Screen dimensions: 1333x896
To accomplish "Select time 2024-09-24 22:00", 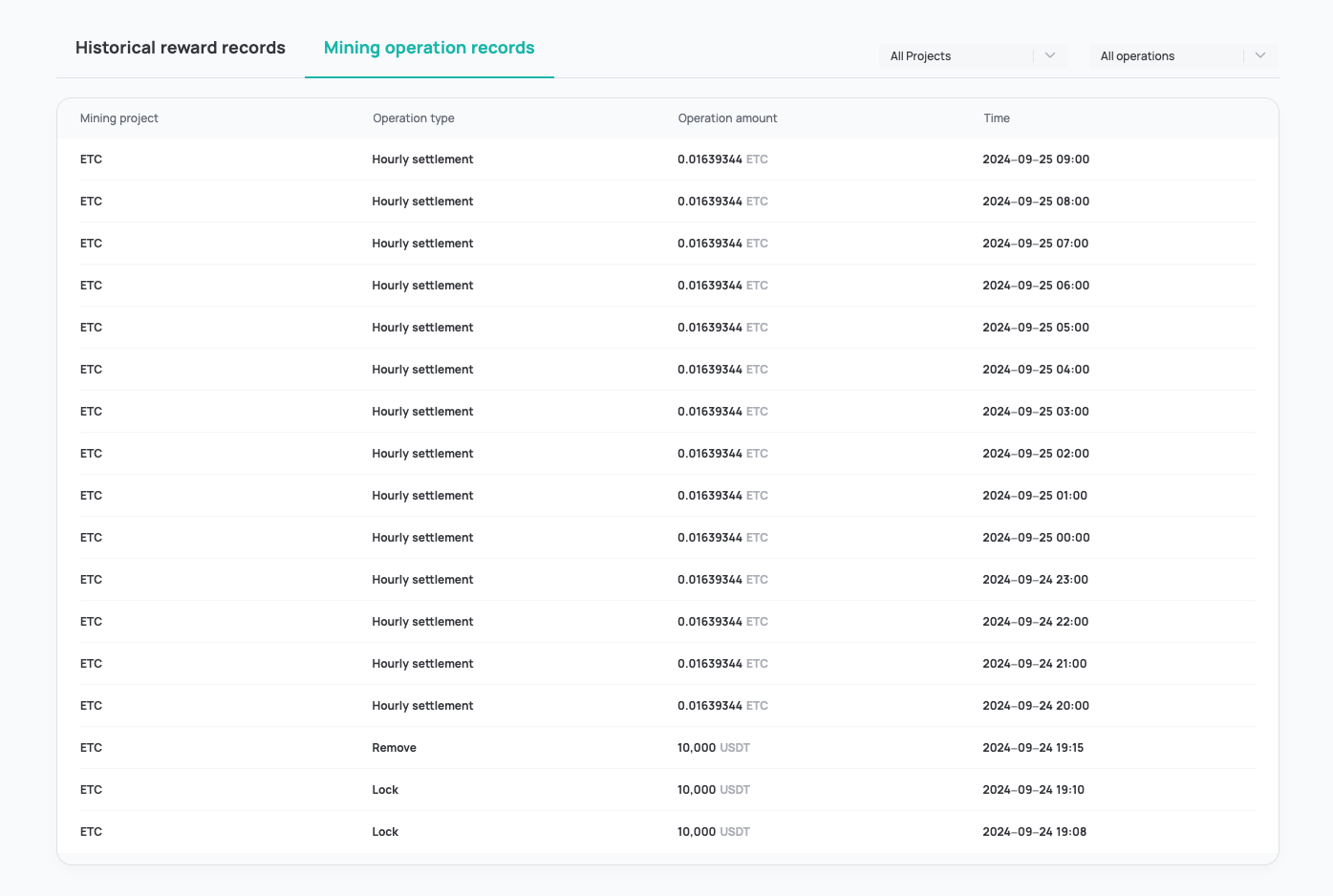I will (1036, 622).
